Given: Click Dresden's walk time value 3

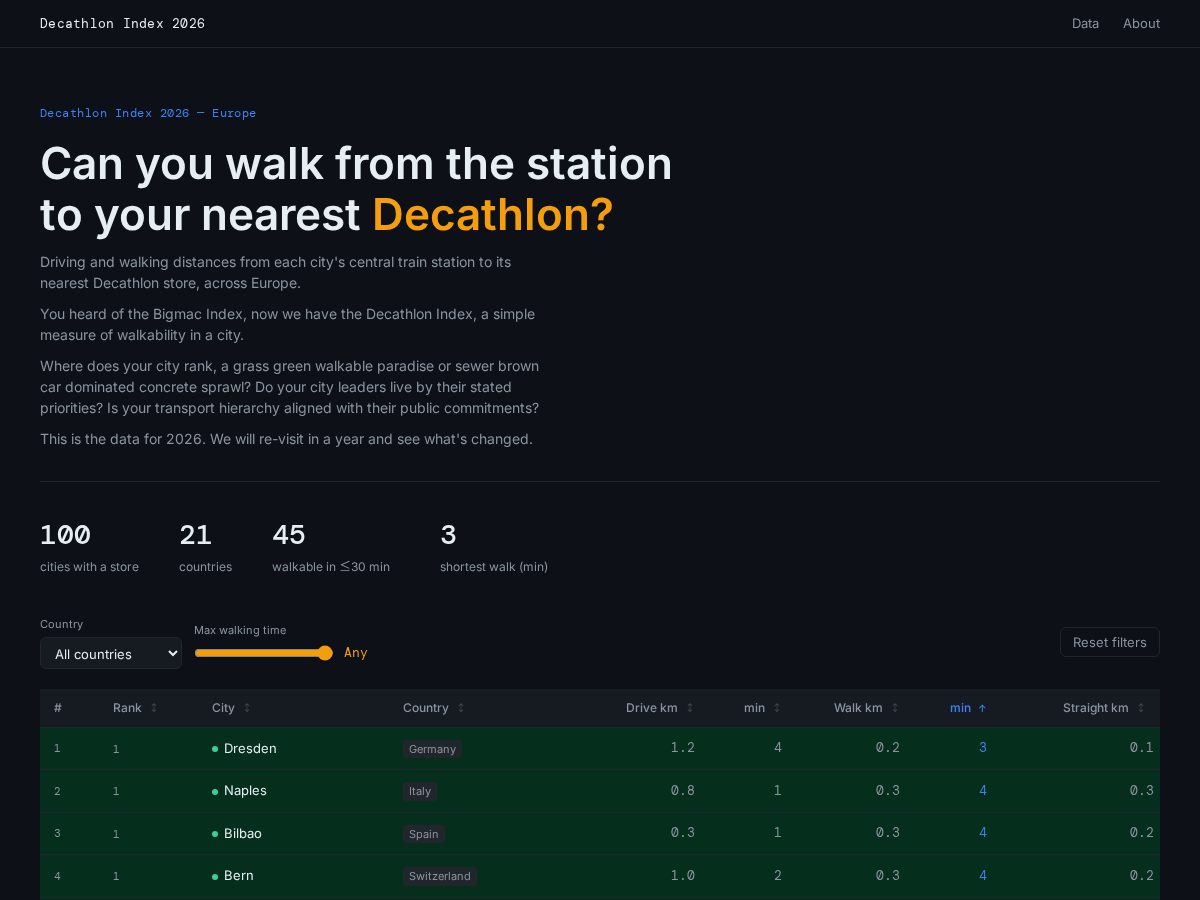Looking at the screenshot, I should [983, 747].
